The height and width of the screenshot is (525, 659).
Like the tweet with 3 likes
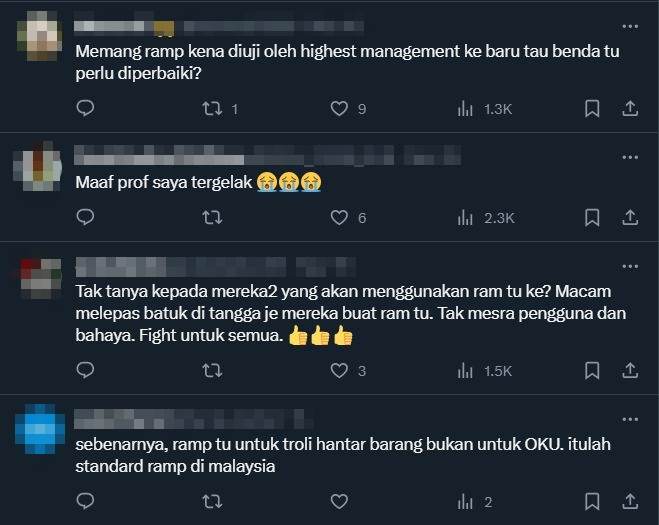tap(339, 371)
